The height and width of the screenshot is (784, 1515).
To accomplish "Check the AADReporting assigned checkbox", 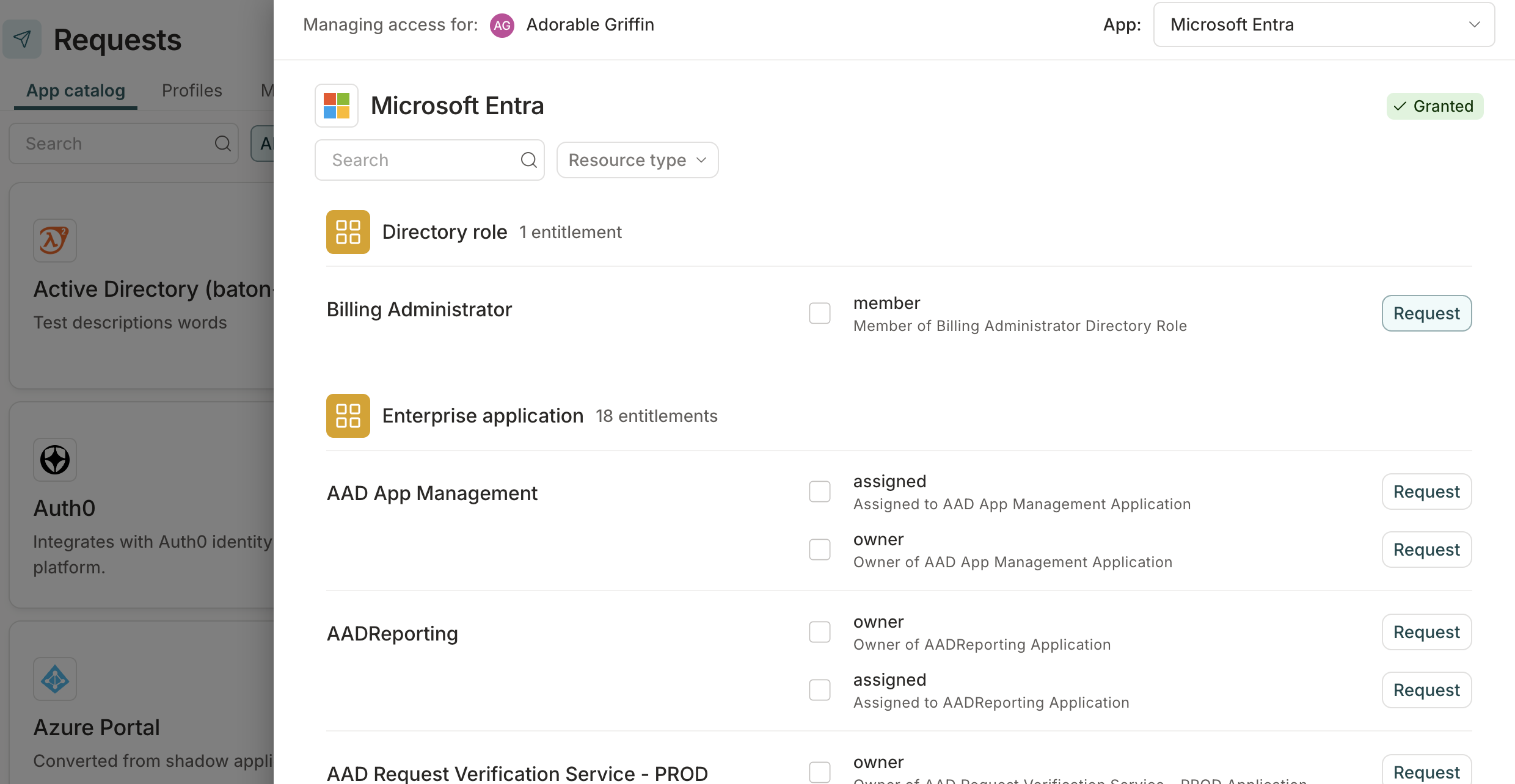I will tap(820, 690).
